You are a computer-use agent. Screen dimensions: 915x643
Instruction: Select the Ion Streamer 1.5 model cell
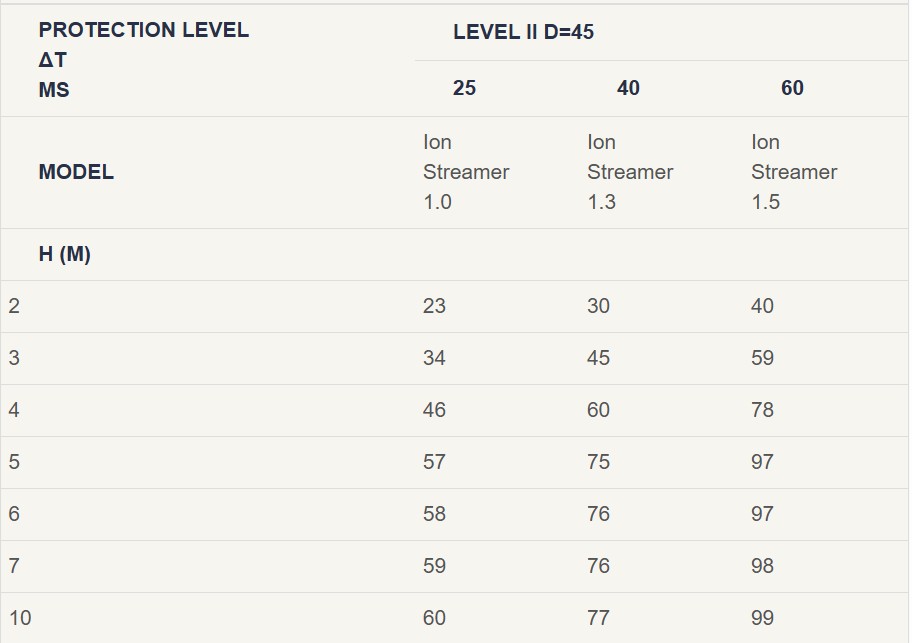(794, 172)
